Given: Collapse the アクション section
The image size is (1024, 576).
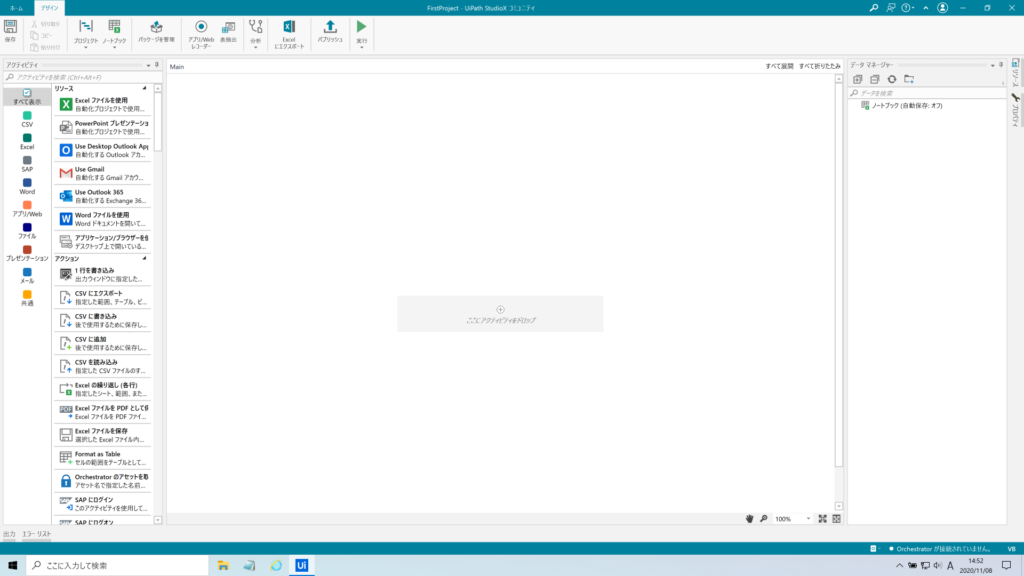Looking at the screenshot, I should coord(144,259).
